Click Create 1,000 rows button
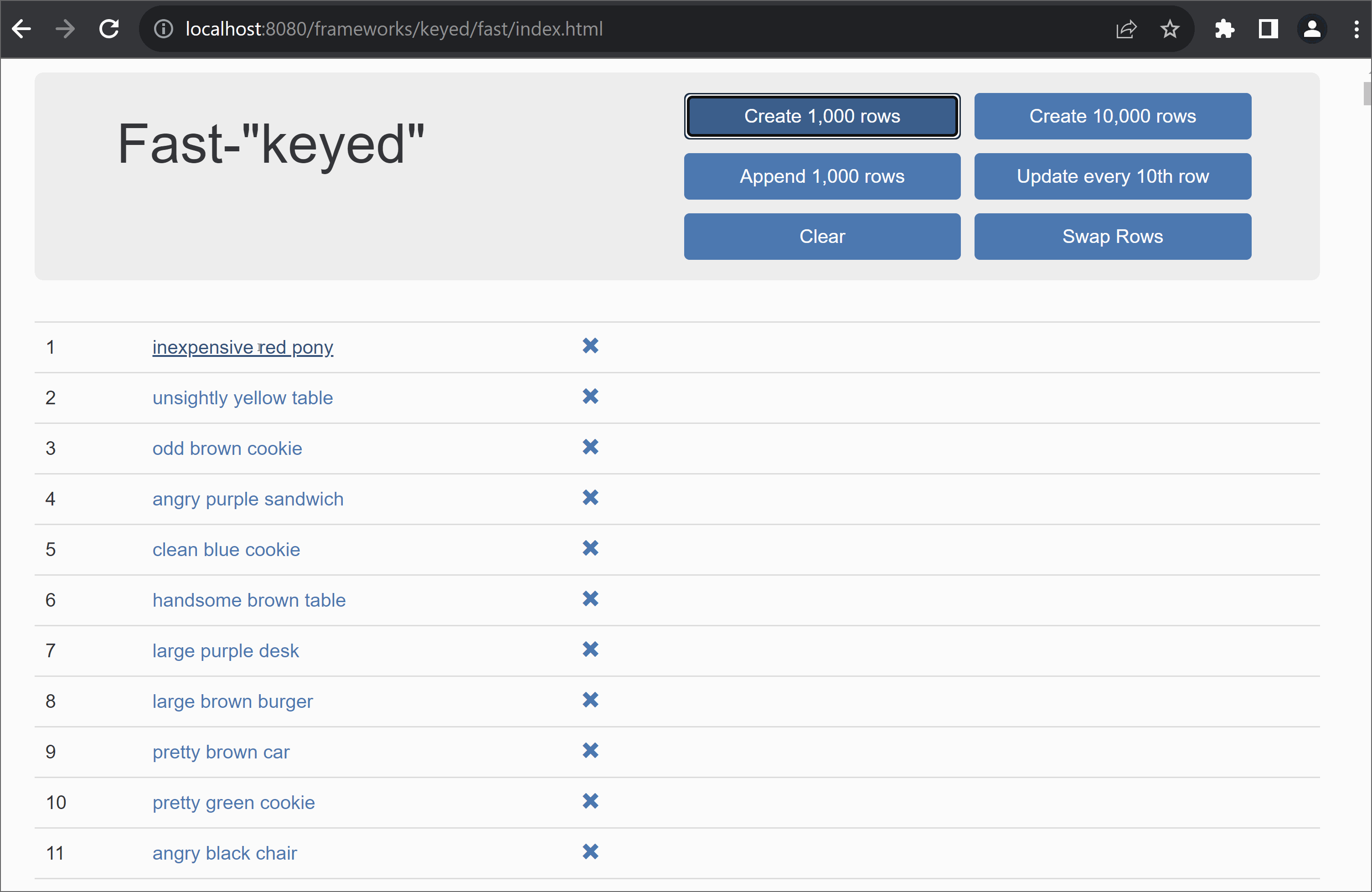 tap(822, 116)
